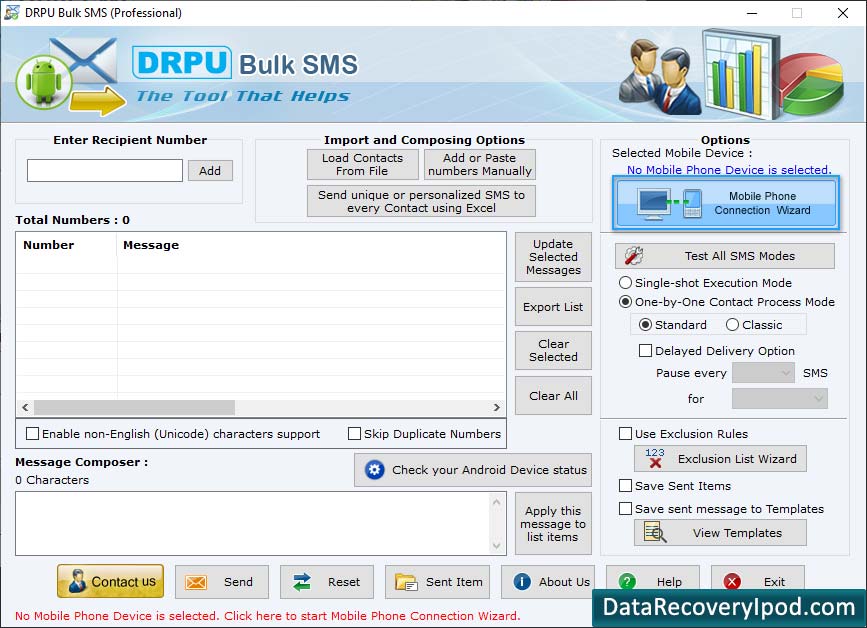This screenshot has width=867, height=628.
Task: Click the Clear Selected button
Action: point(553,350)
